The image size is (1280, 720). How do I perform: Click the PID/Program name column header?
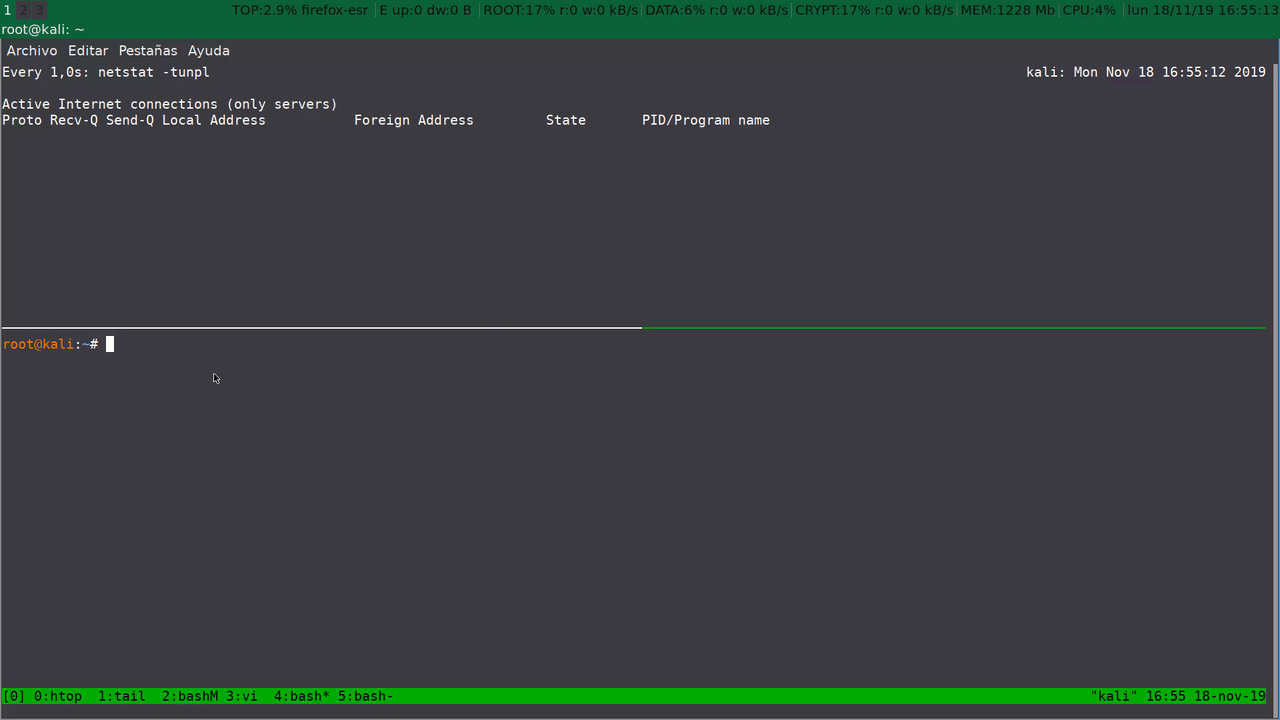(x=706, y=120)
